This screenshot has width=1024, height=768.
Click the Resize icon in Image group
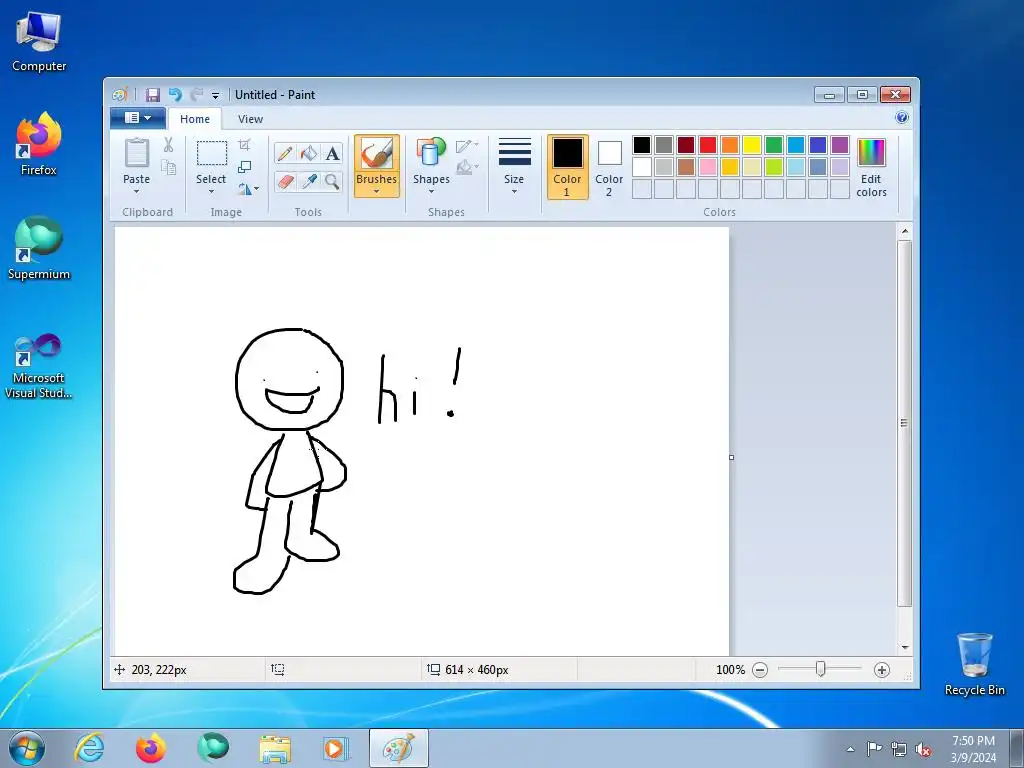pyautogui.click(x=244, y=167)
